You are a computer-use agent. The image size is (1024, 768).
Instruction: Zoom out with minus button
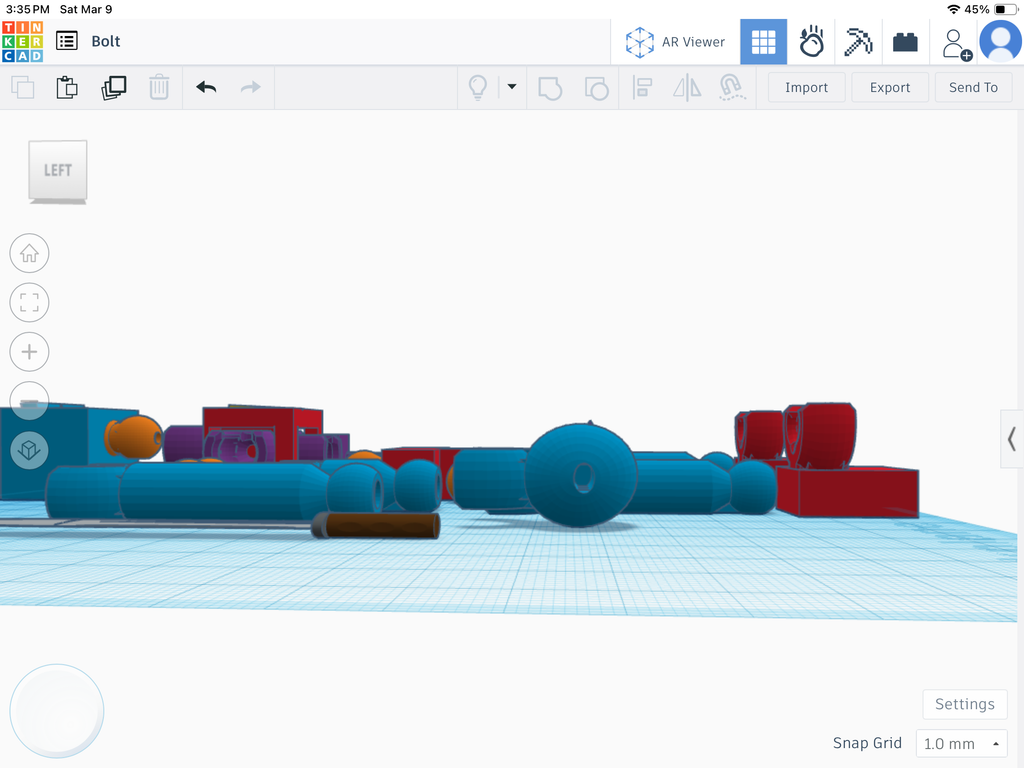pyautogui.click(x=29, y=401)
